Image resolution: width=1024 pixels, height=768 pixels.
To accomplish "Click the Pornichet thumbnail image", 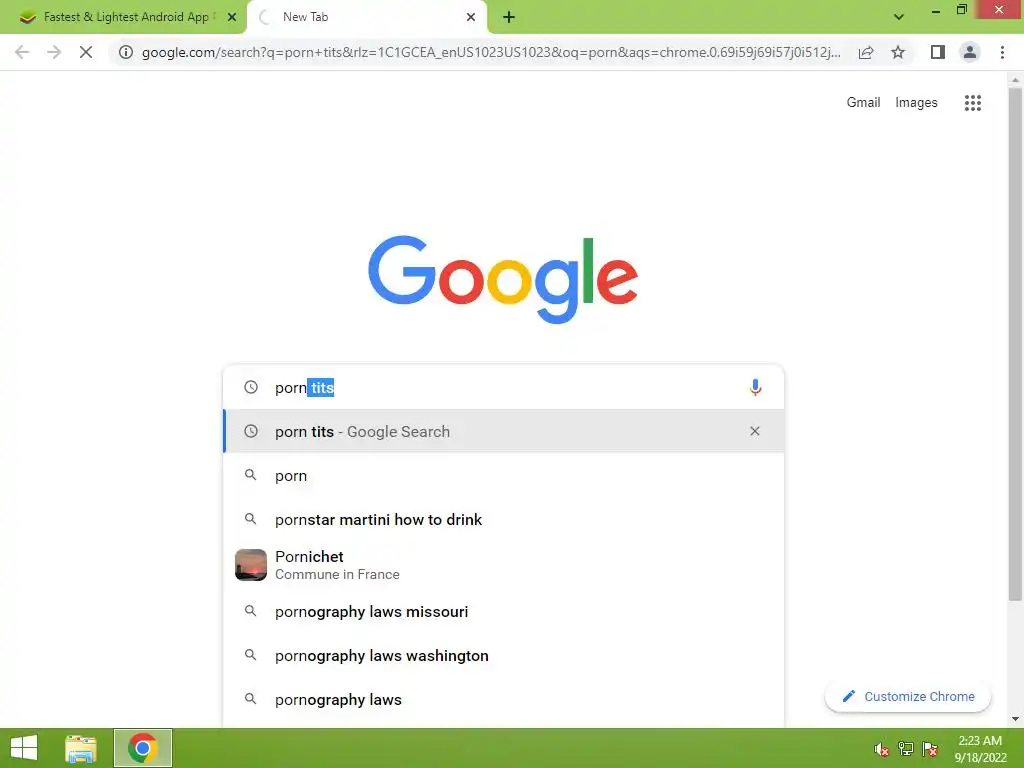I will (x=251, y=565).
